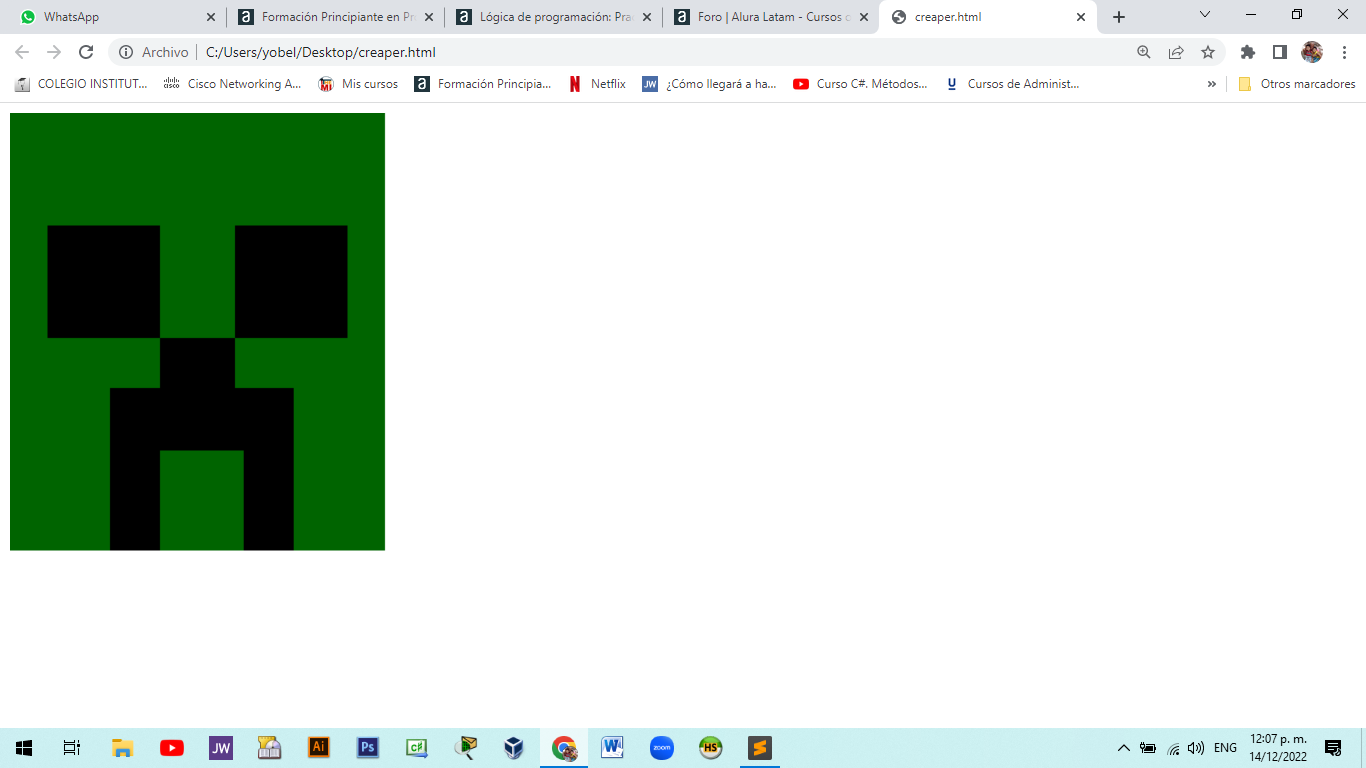Open the Otros marcadores folder

pos(1297,84)
